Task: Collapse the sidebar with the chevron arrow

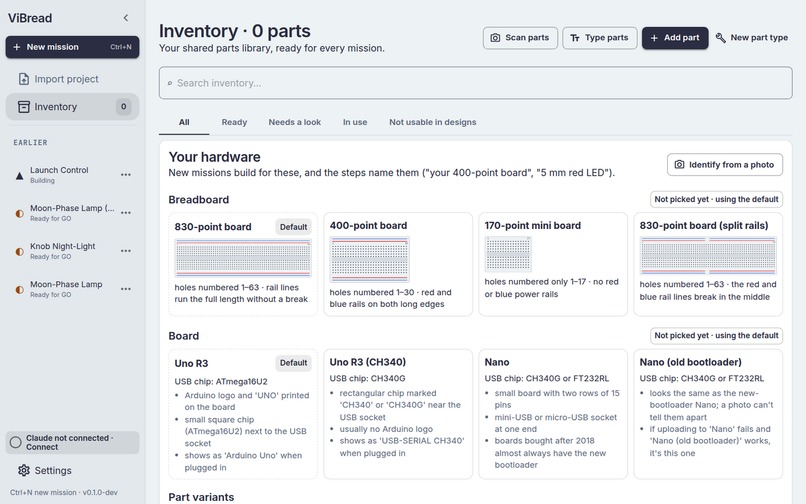Action: click(126, 18)
